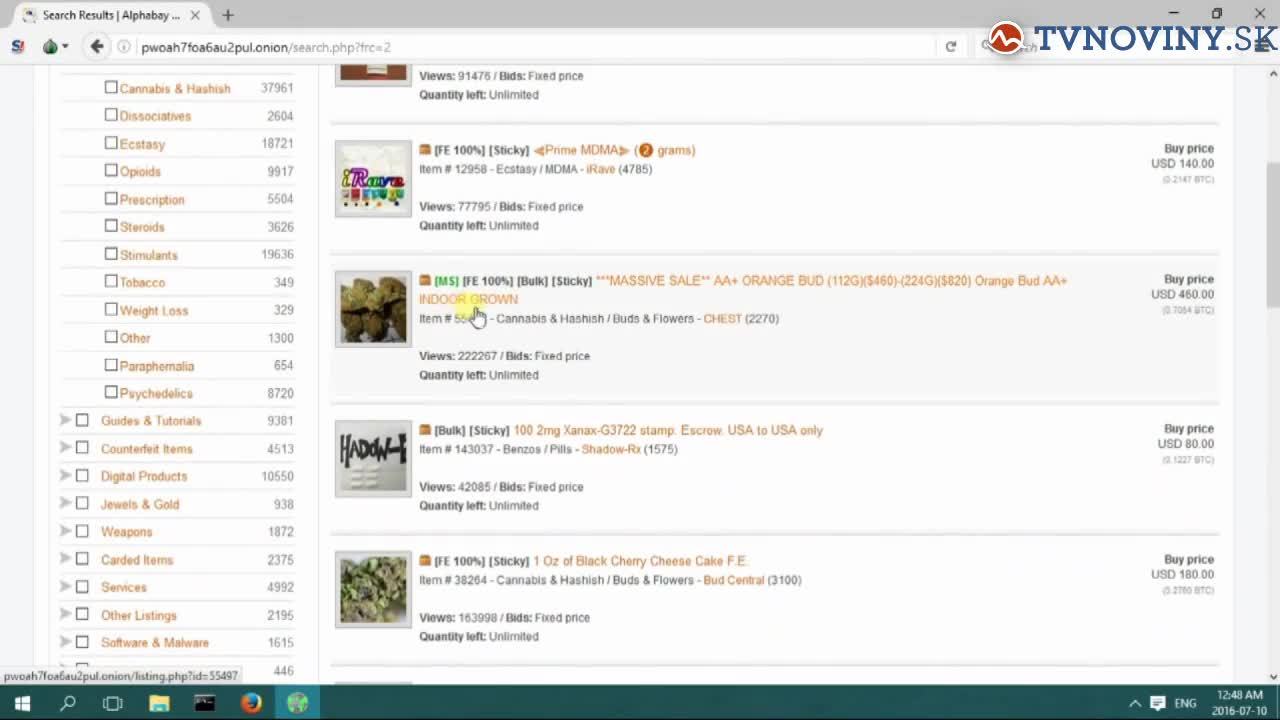Expand the Software & Malware category

pos(65,642)
